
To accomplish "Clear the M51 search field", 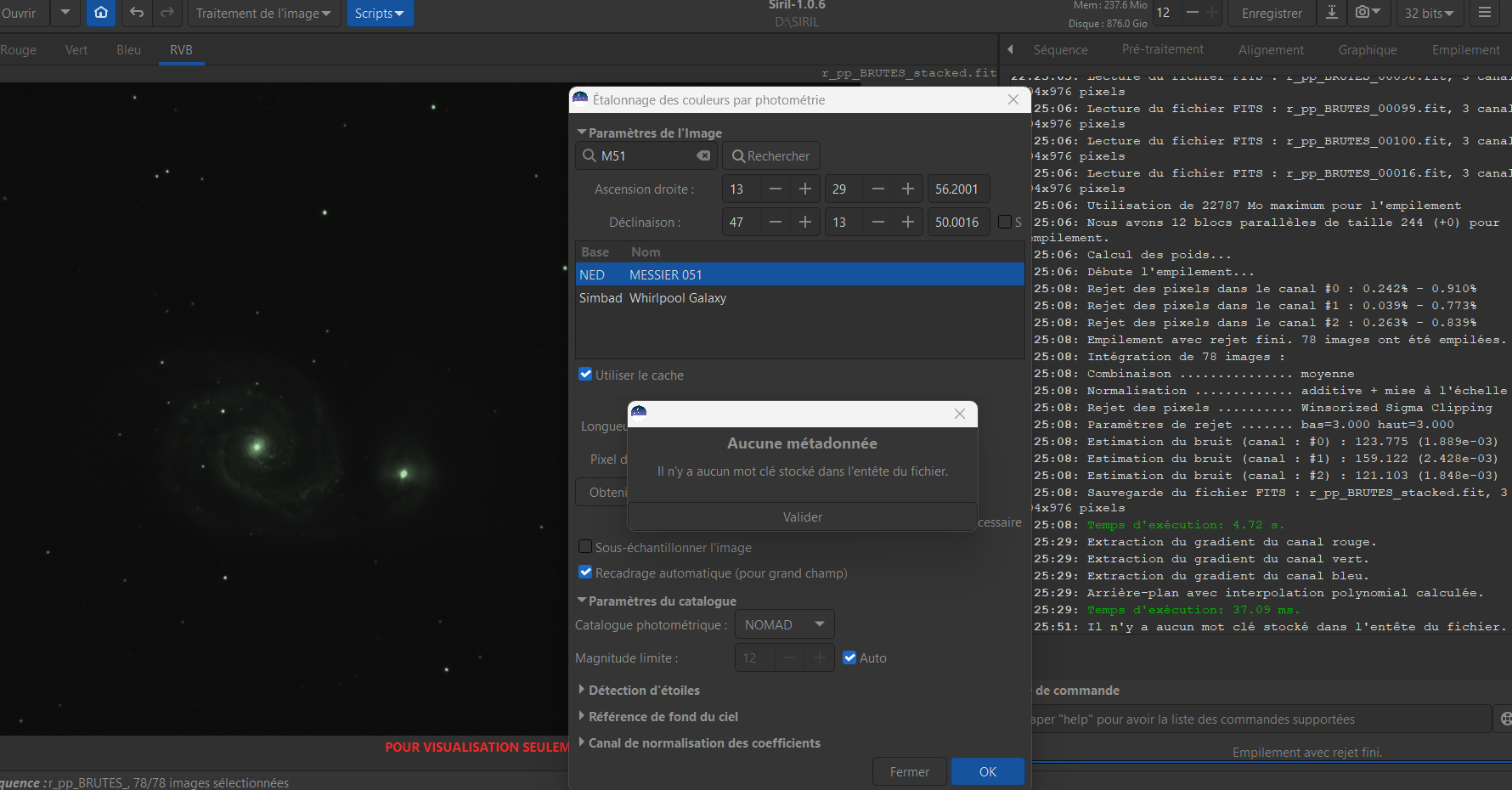I will [703, 155].
